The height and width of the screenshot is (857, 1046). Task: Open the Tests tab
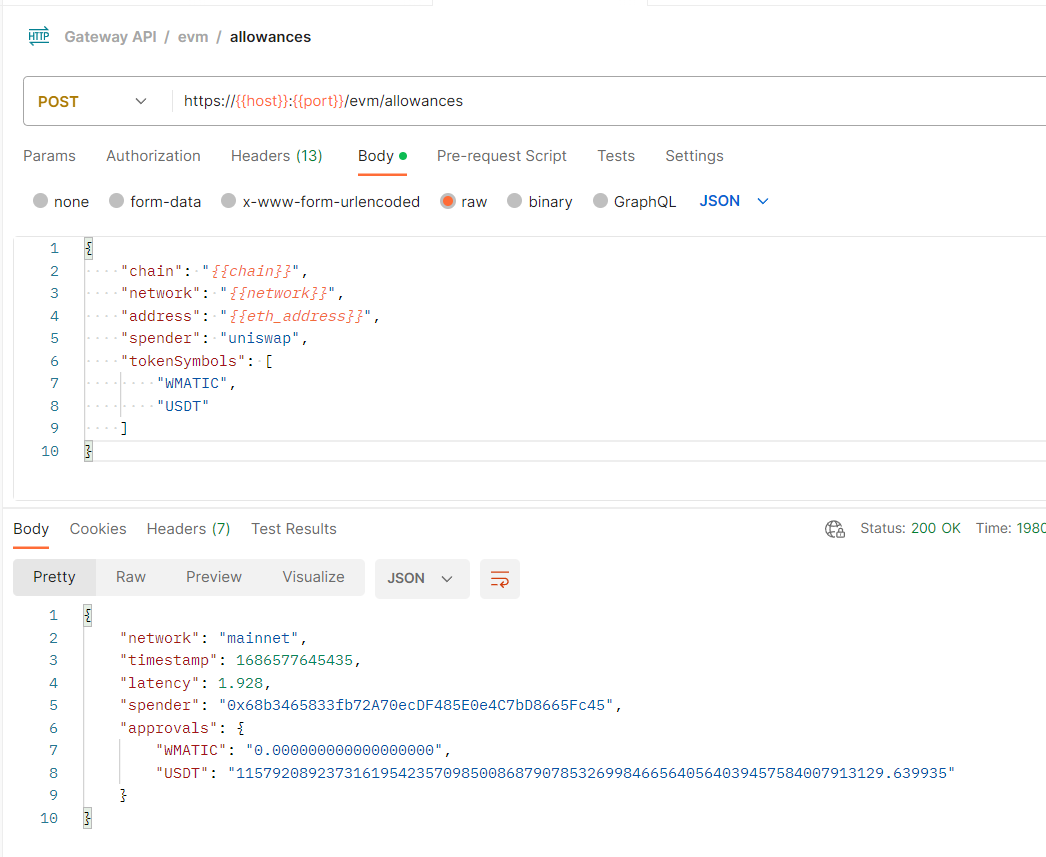[615, 156]
